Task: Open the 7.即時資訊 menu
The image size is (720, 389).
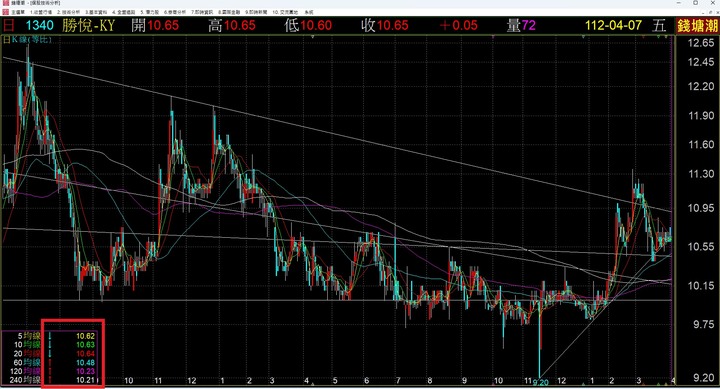Action: pos(202,12)
